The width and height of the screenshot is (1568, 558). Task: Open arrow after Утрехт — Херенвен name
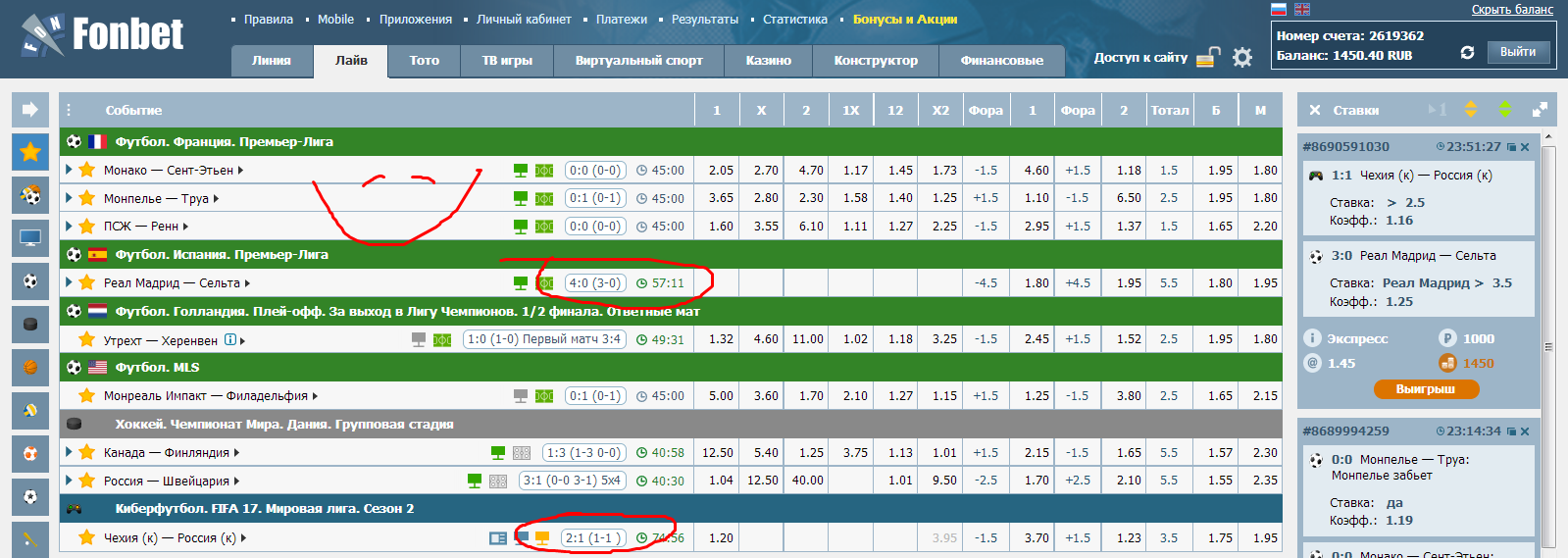coord(242,341)
